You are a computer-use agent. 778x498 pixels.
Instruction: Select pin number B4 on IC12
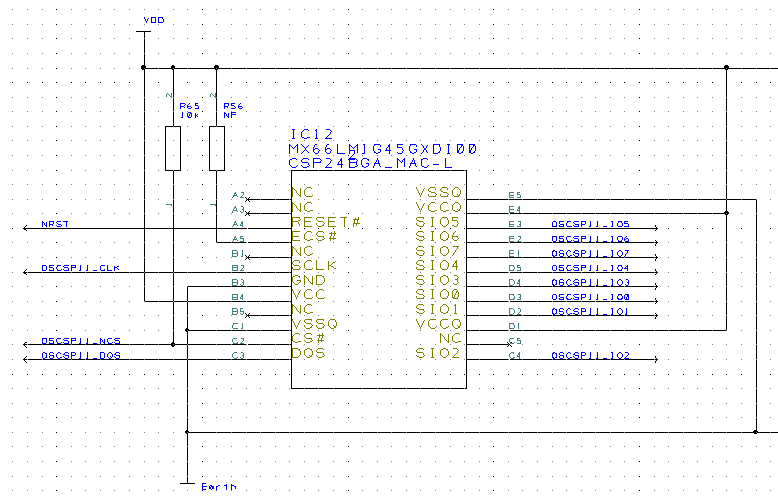coord(238,297)
